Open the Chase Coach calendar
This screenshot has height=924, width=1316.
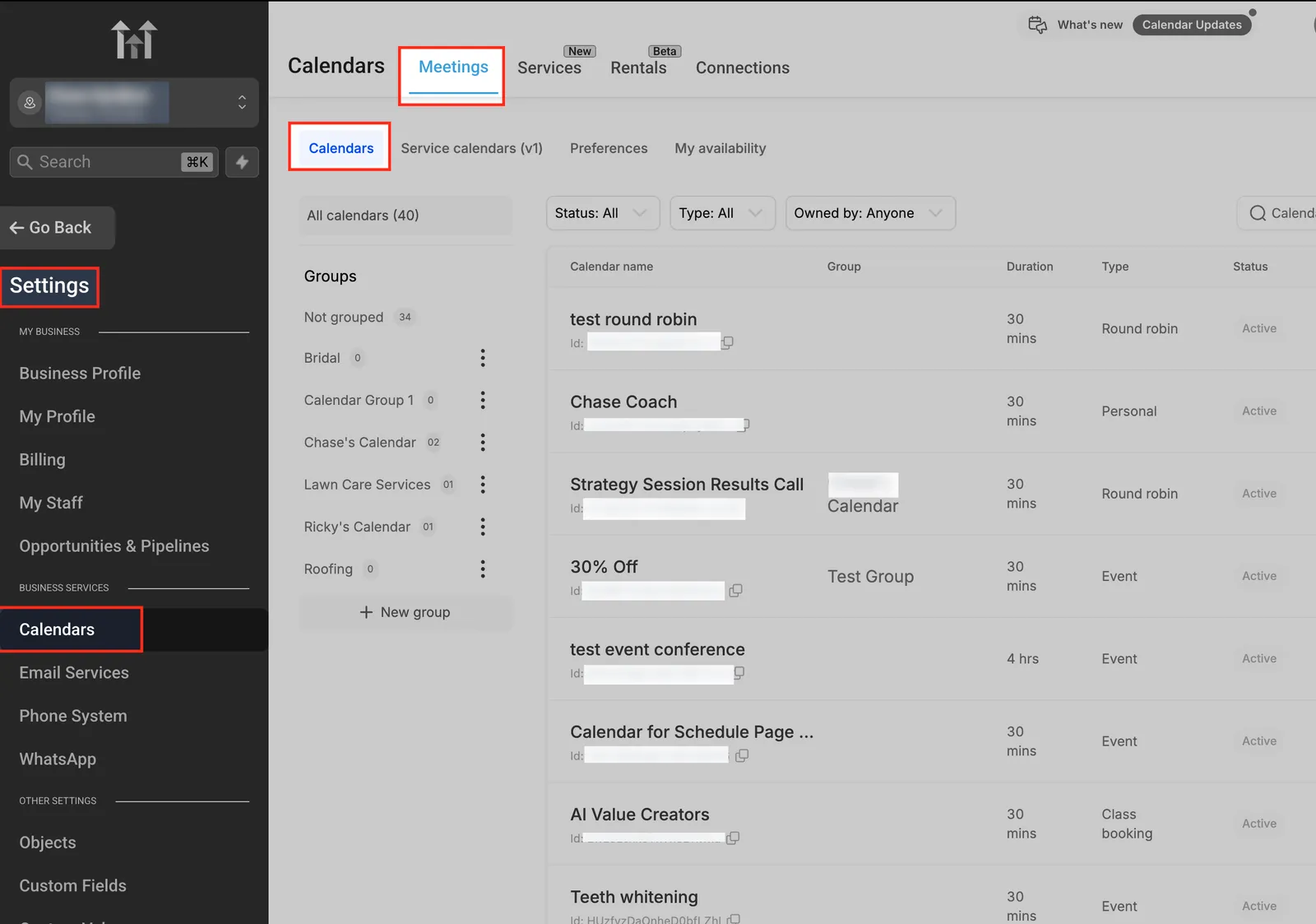(x=623, y=402)
